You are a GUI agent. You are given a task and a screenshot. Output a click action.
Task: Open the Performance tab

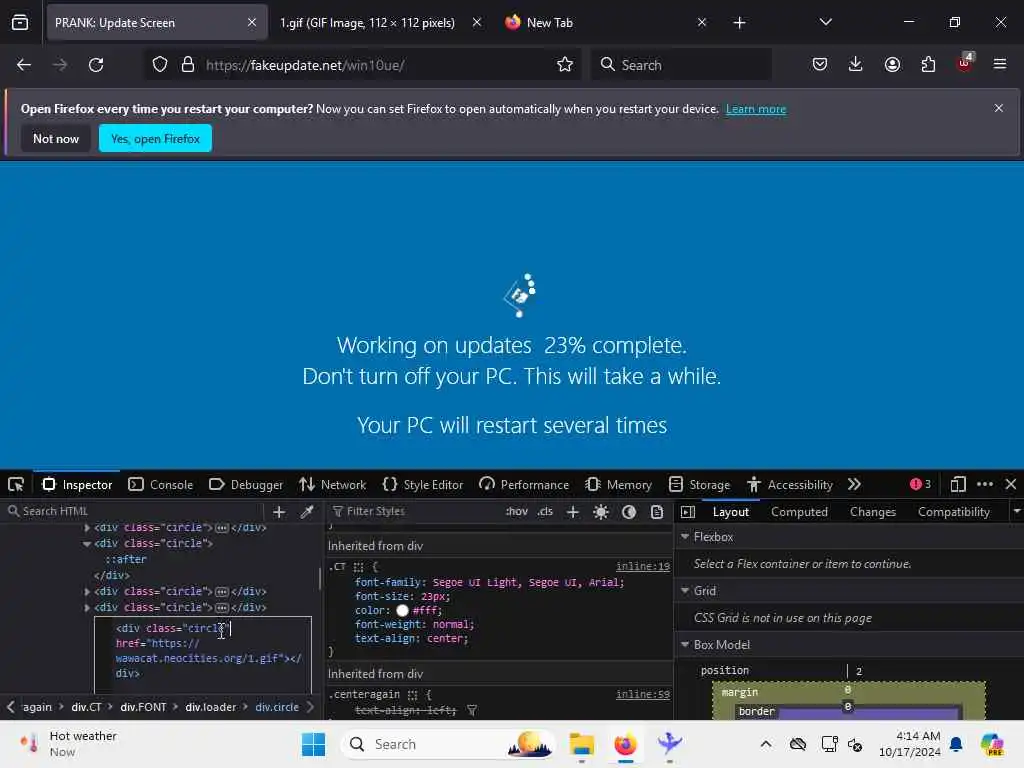click(524, 485)
